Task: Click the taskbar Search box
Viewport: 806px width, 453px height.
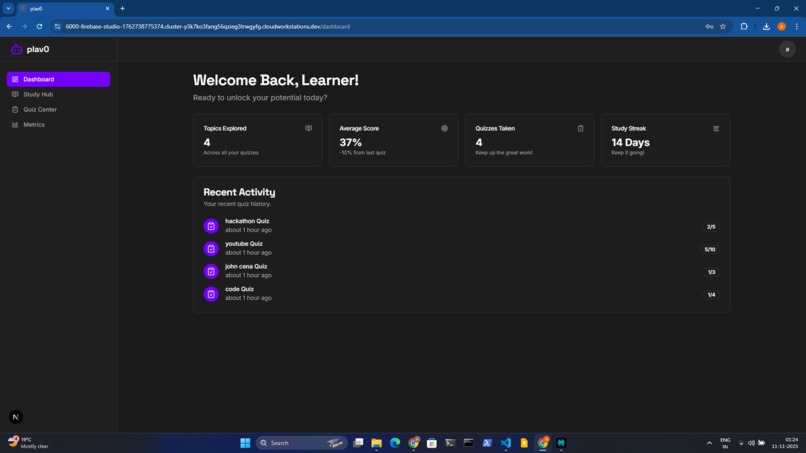Action: click(301, 443)
